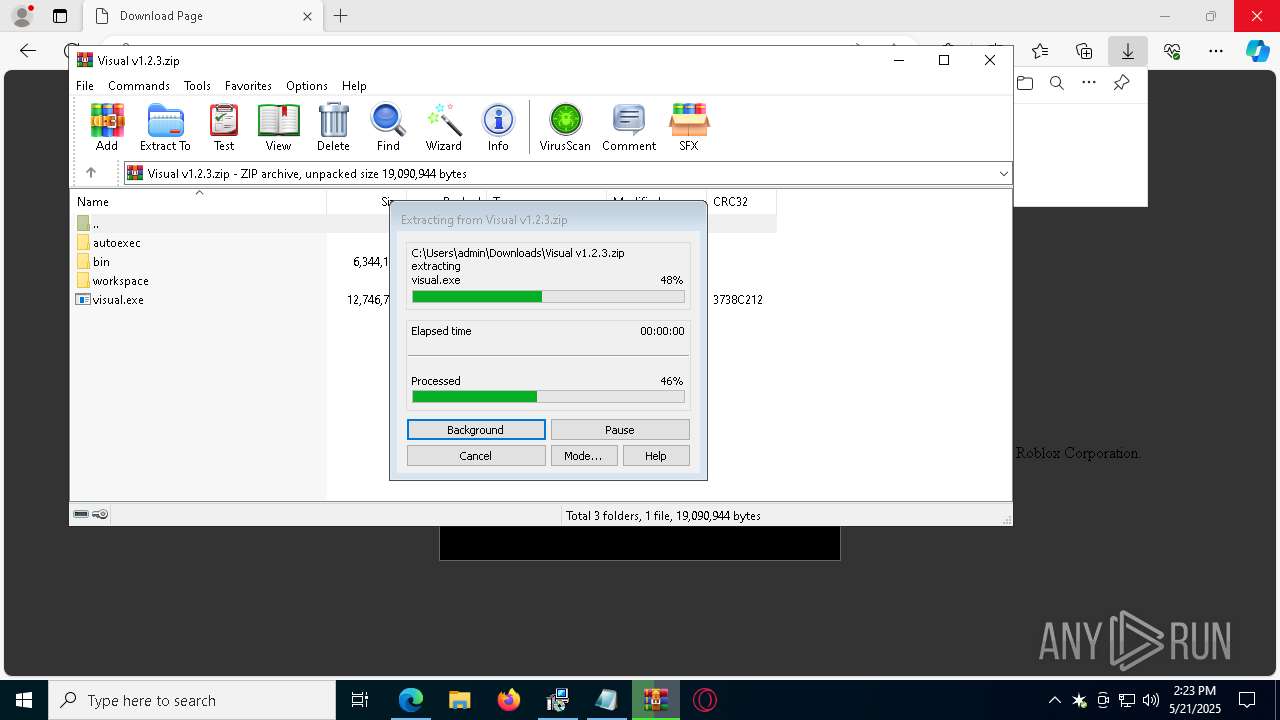1280x720 pixels.
Task: Go up one folder level arrow
Action: [x=91, y=173]
